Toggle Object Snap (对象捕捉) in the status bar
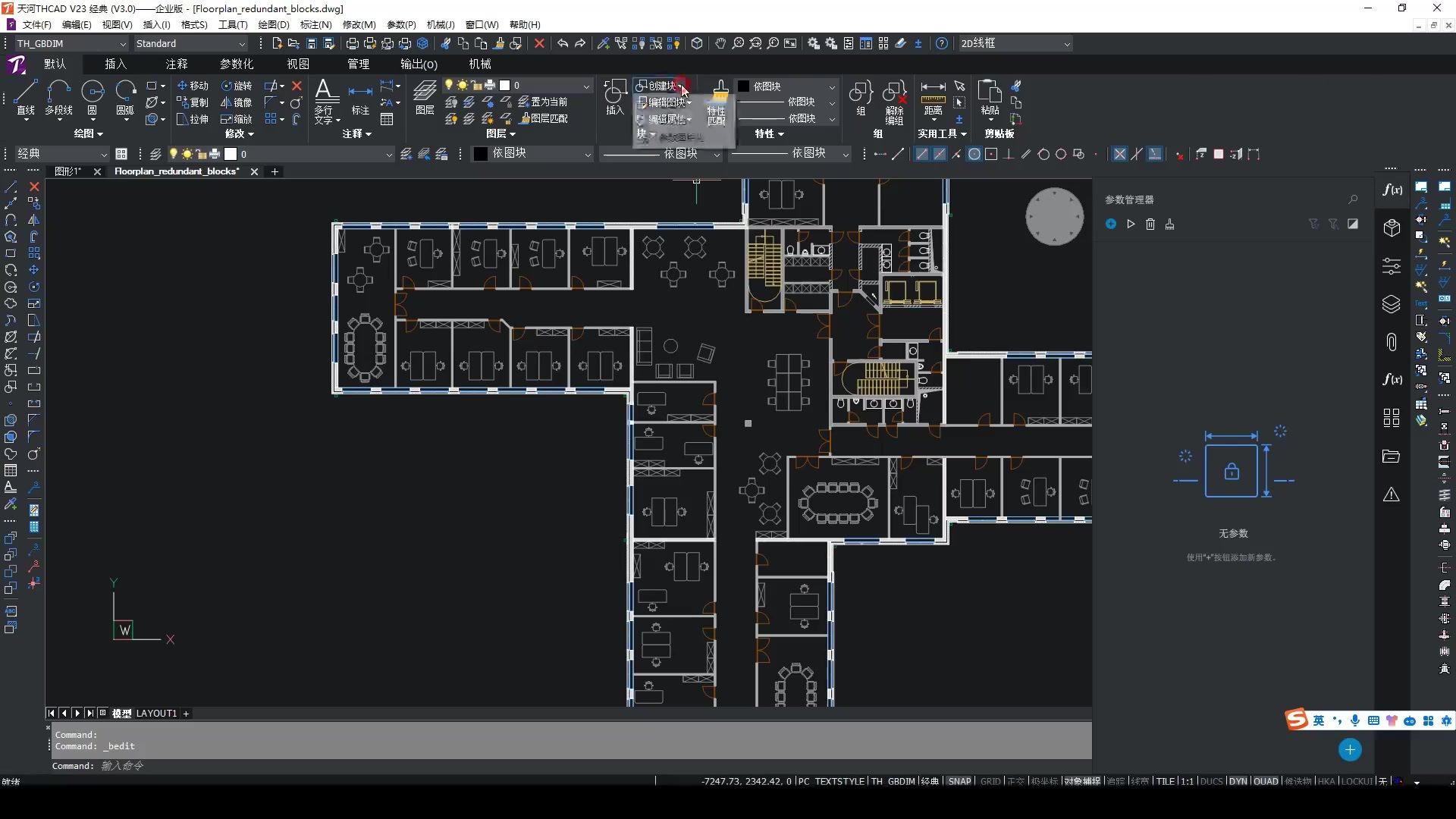The width and height of the screenshot is (1456, 819). tap(1082, 781)
